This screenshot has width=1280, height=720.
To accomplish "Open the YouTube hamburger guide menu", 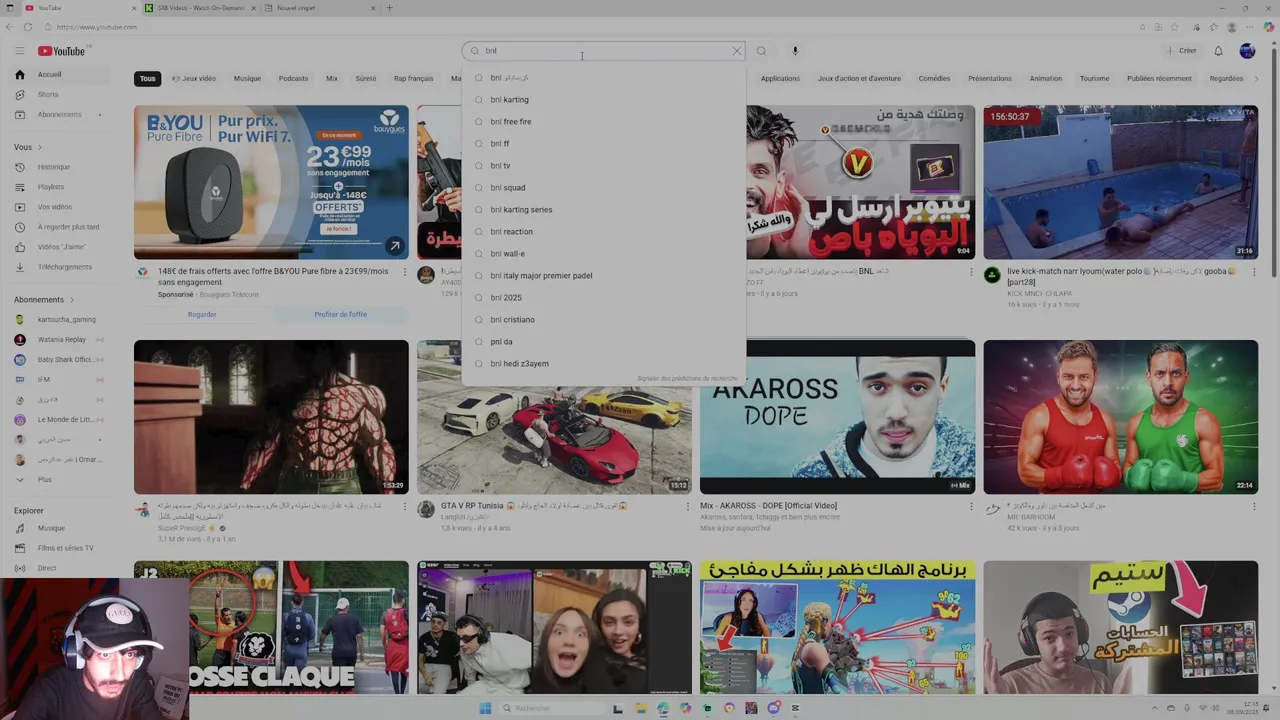I will pos(19,51).
